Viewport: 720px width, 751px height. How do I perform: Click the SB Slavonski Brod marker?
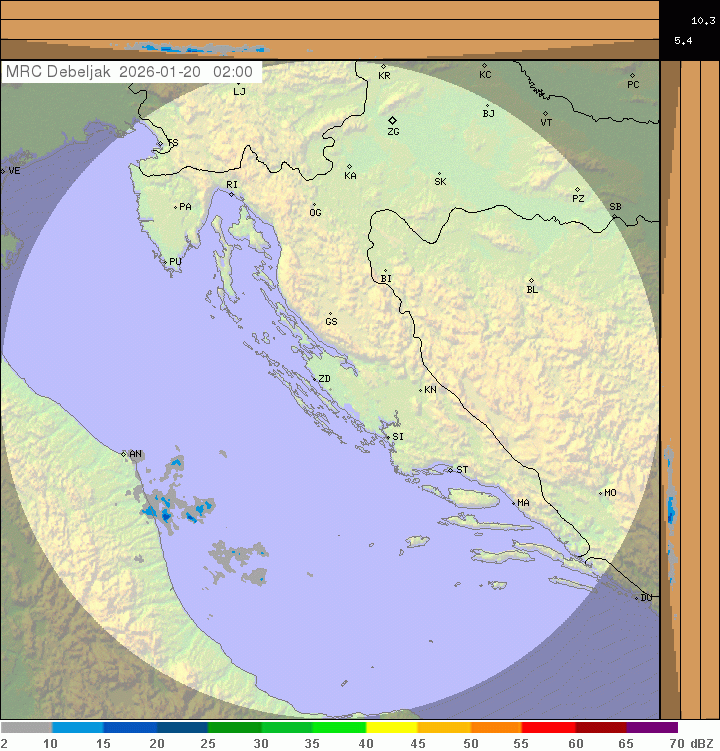614,214
